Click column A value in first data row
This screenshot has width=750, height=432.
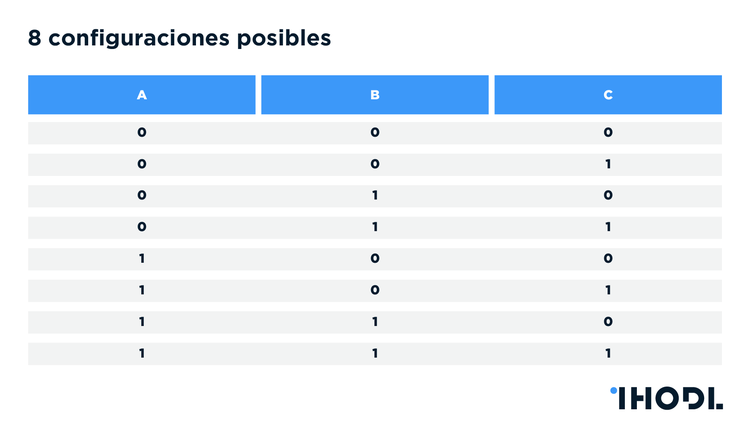coord(142,132)
